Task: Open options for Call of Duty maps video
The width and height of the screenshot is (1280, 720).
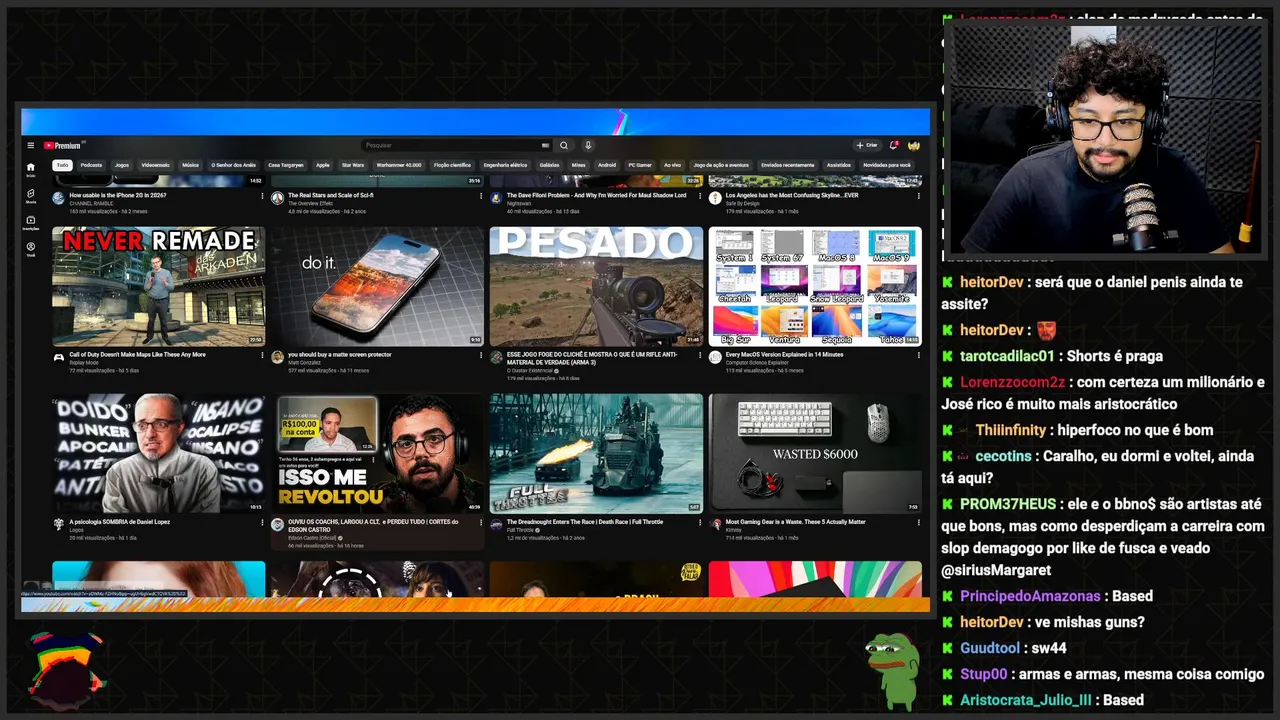Action: [x=262, y=355]
